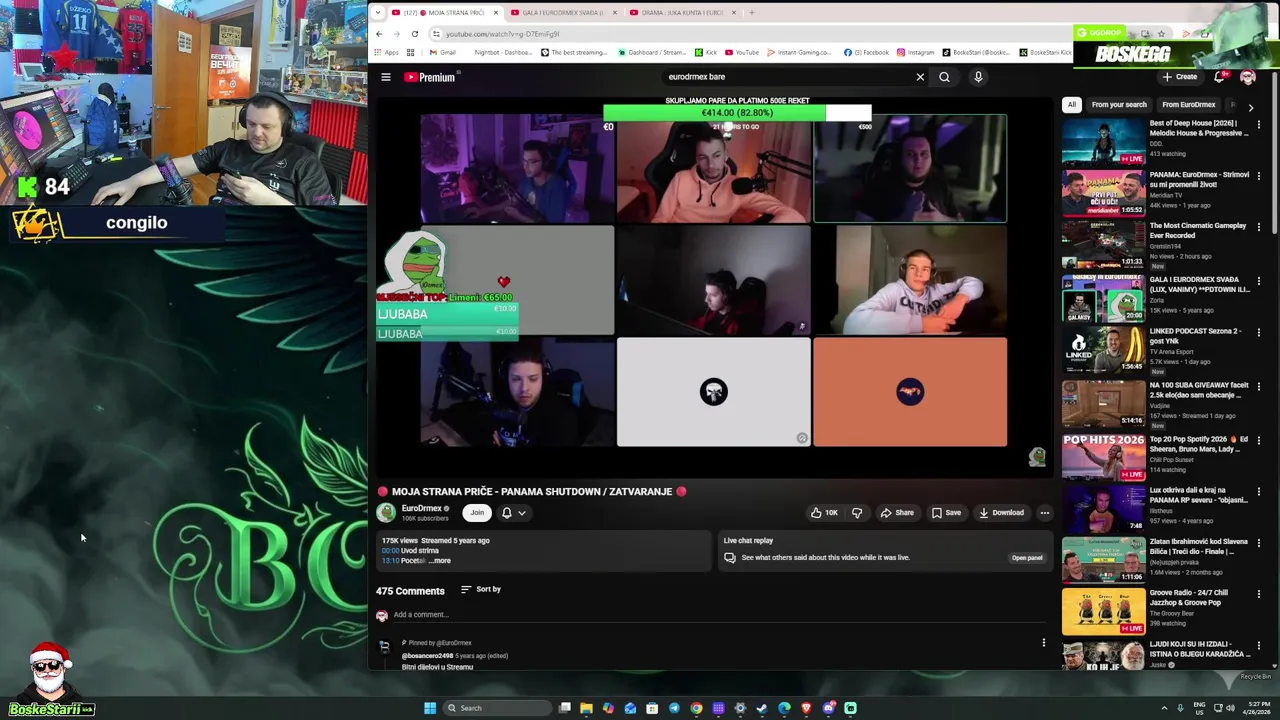The width and height of the screenshot is (1280, 720).
Task: Open Groove Radio 24/7 live thumbnail
Action: pos(1104,611)
